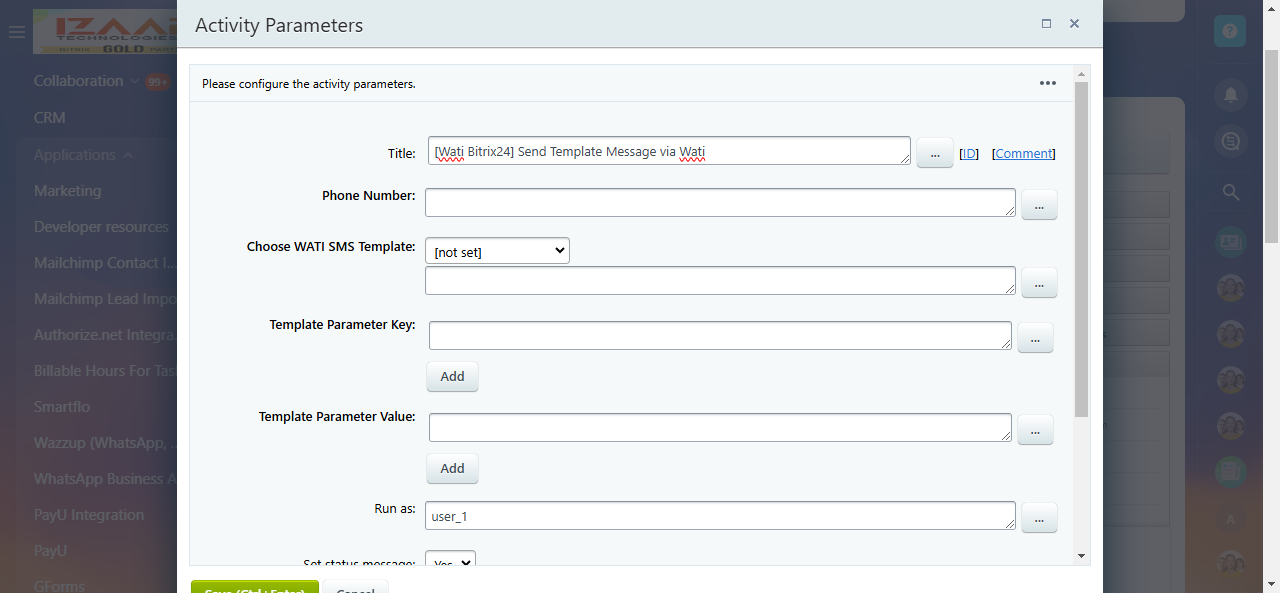The image size is (1280, 593).
Task: Click the ellipsis button next to Title field
Action: pos(934,153)
